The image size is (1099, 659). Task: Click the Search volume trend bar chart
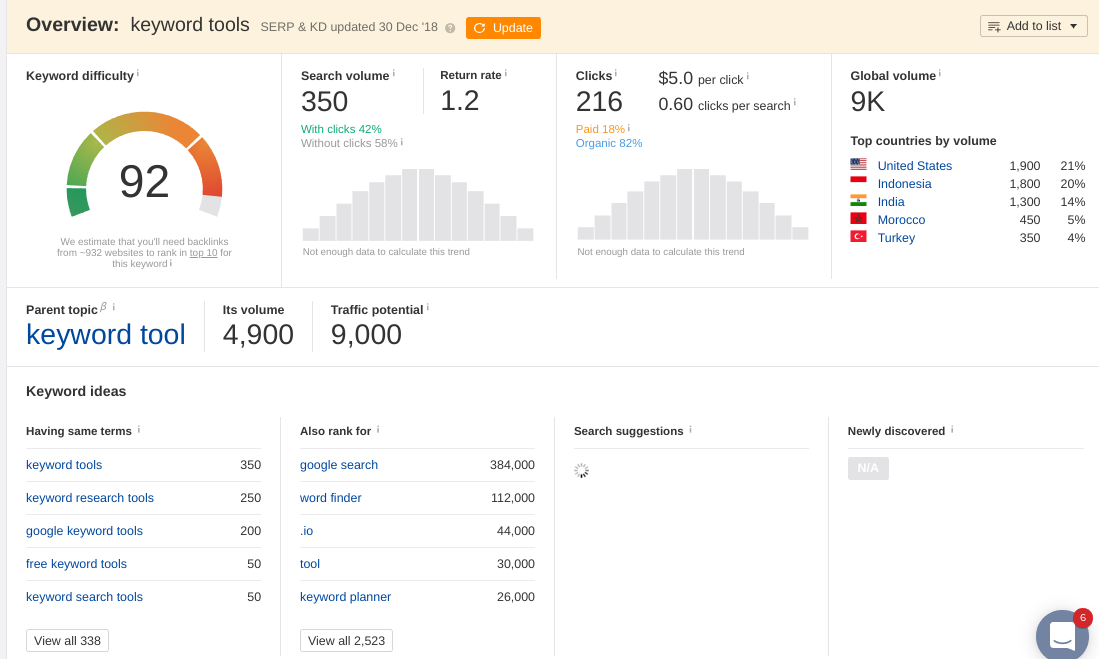click(x=418, y=205)
